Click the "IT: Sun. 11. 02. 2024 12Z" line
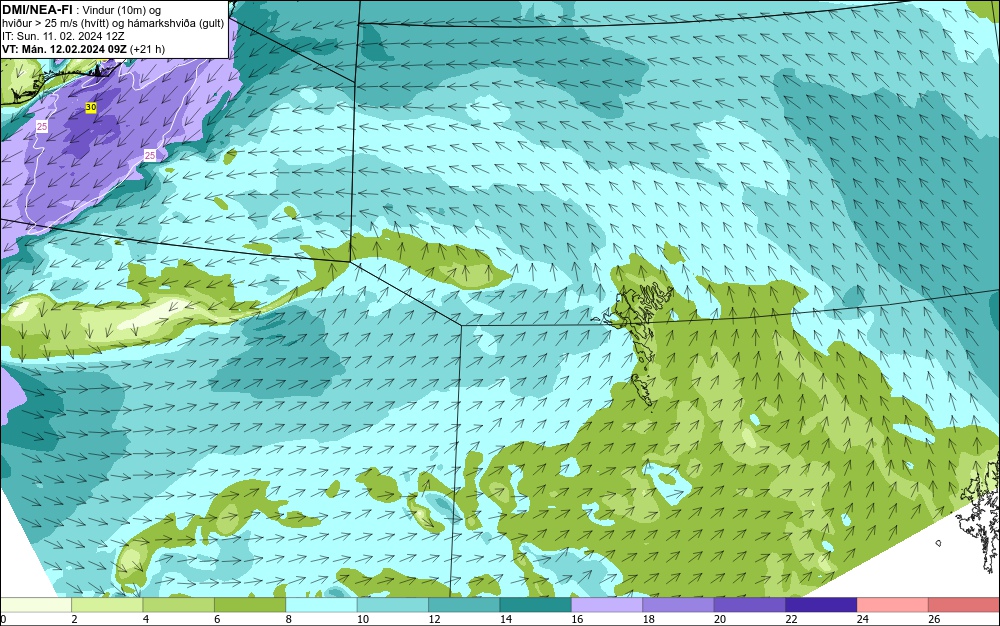 [63, 36]
